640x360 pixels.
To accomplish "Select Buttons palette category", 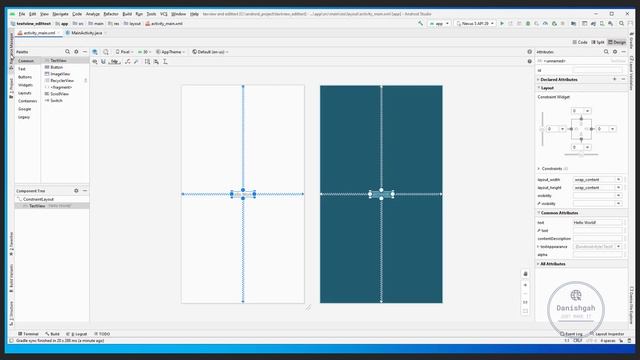I will coord(25,77).
